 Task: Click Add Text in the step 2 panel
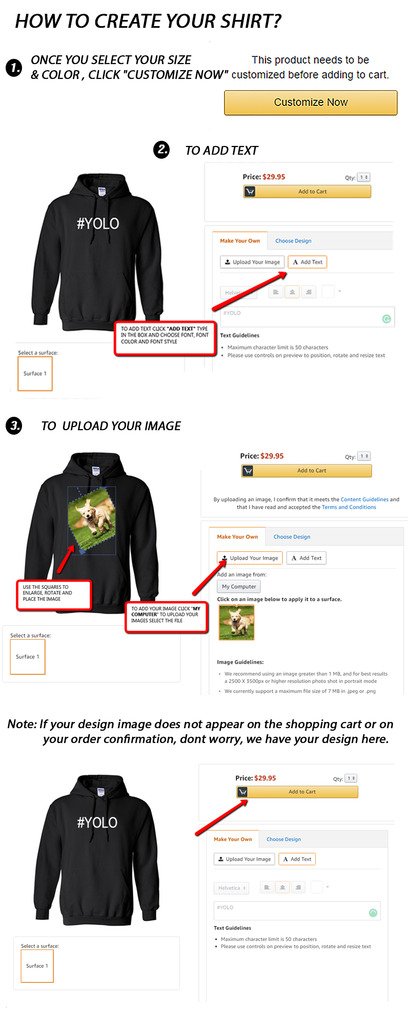click(x=307, y=262)
